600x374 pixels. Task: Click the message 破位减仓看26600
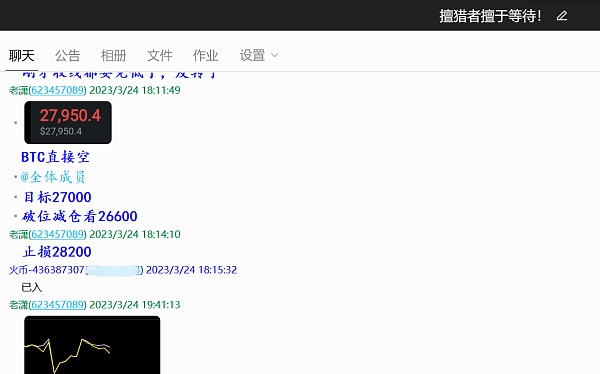tap(80, 216)
